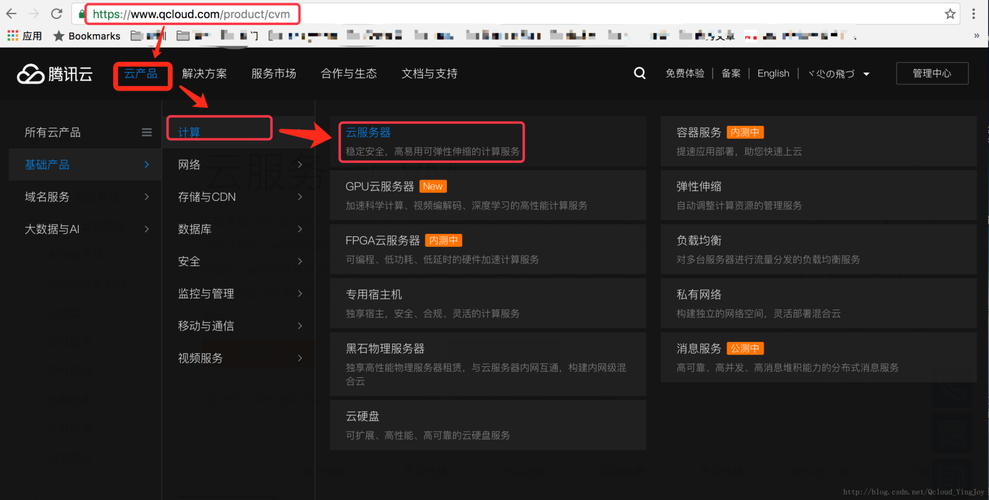This screenshot has width=989, height=500.
Task: Expand 大数据与AI category chevron
Action: coord(147,229)
